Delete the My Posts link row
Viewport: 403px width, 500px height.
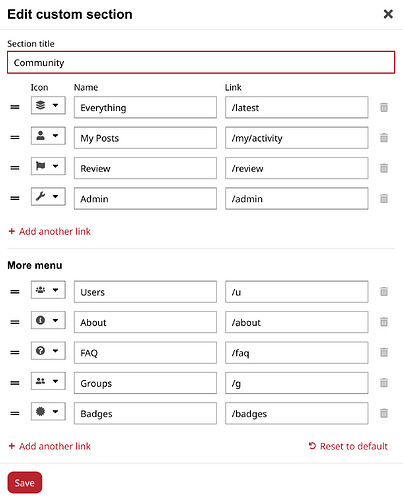pyautogui.click(x=384, y=138)
